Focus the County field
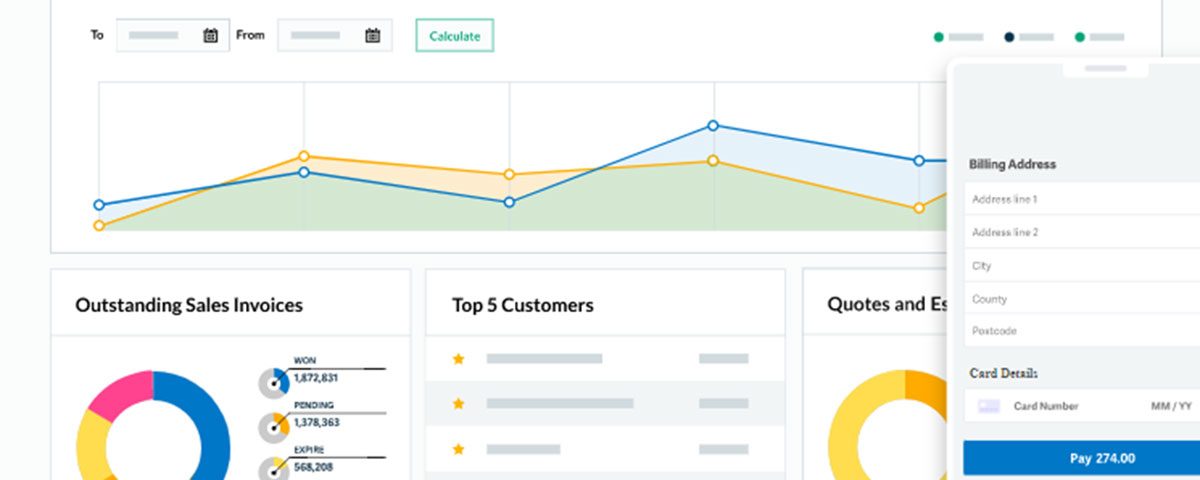The image size is (1200, 480). pos(1082,299)
